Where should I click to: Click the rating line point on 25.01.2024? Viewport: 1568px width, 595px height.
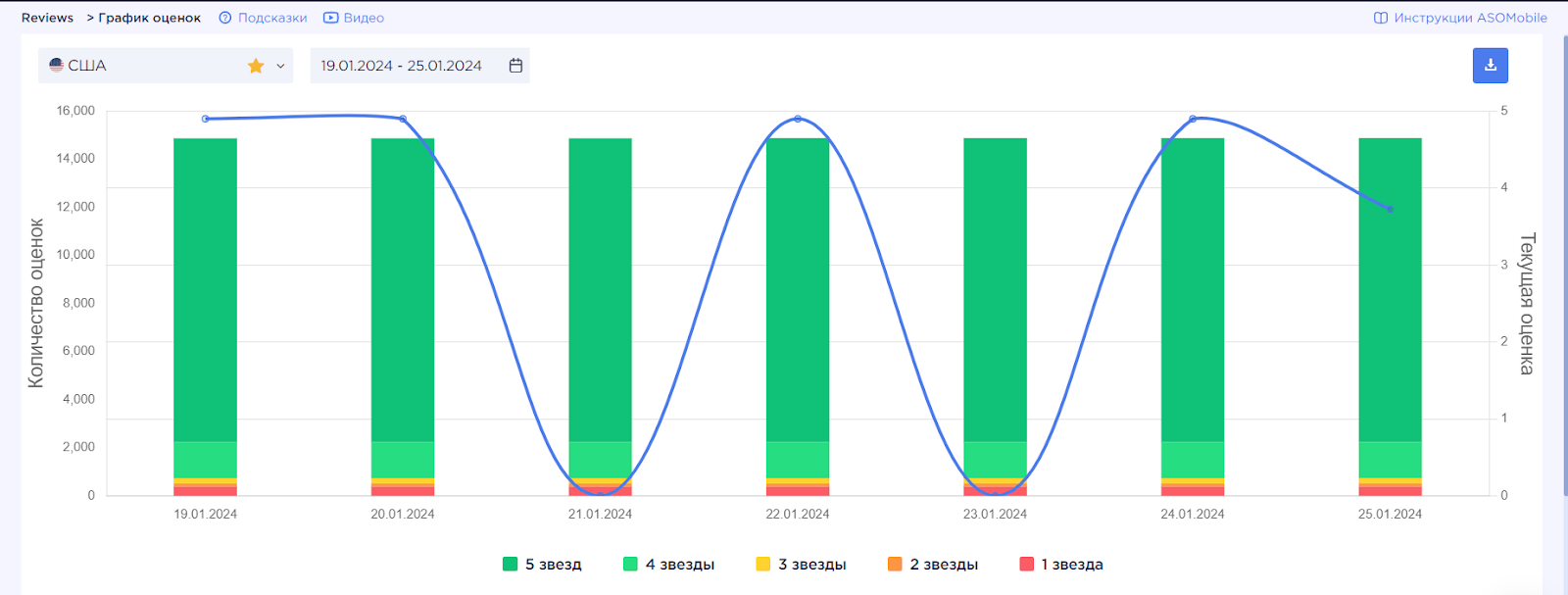click(x=1390, y=209)
